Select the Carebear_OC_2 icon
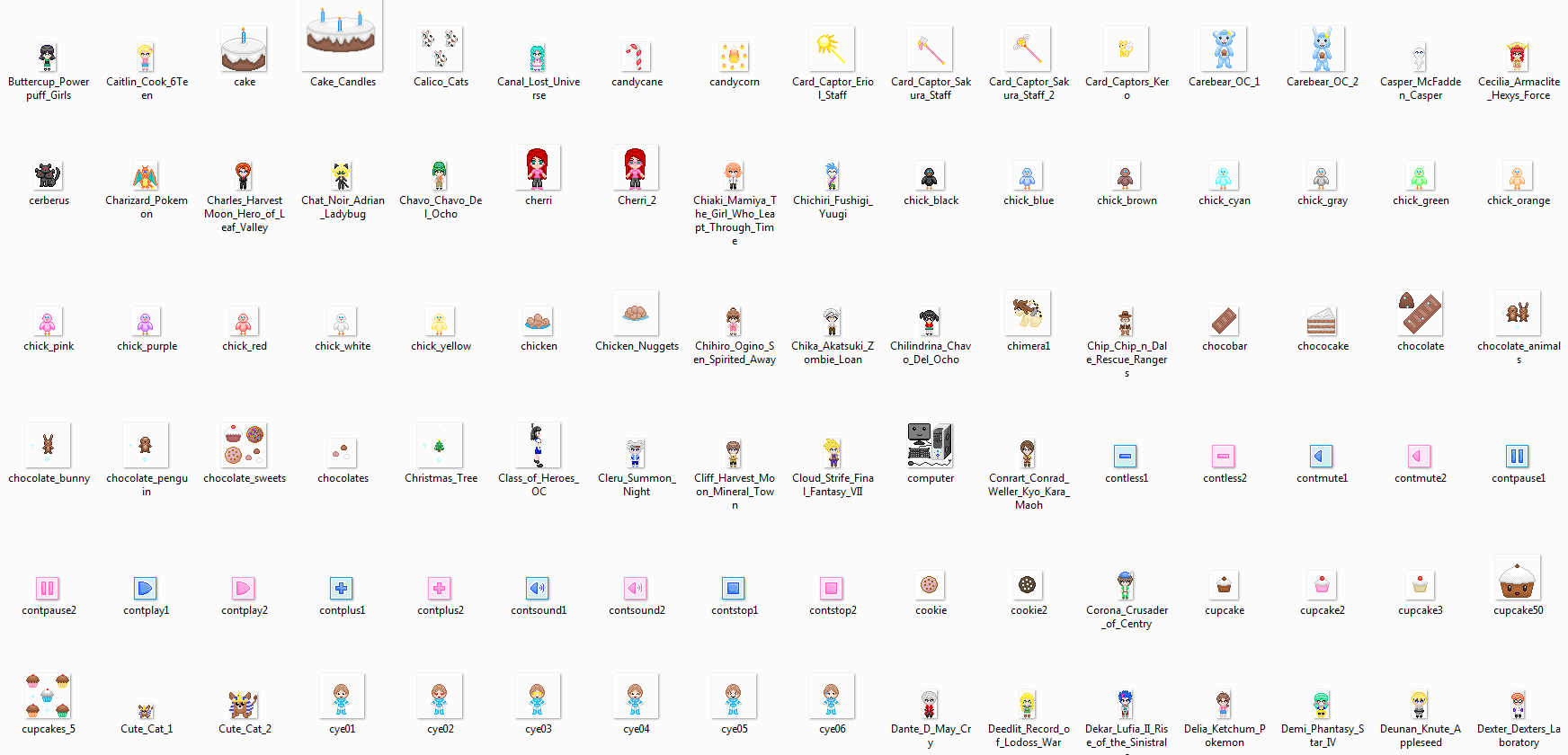Viewport: 1568px width, 755px height. (1322, 49)
